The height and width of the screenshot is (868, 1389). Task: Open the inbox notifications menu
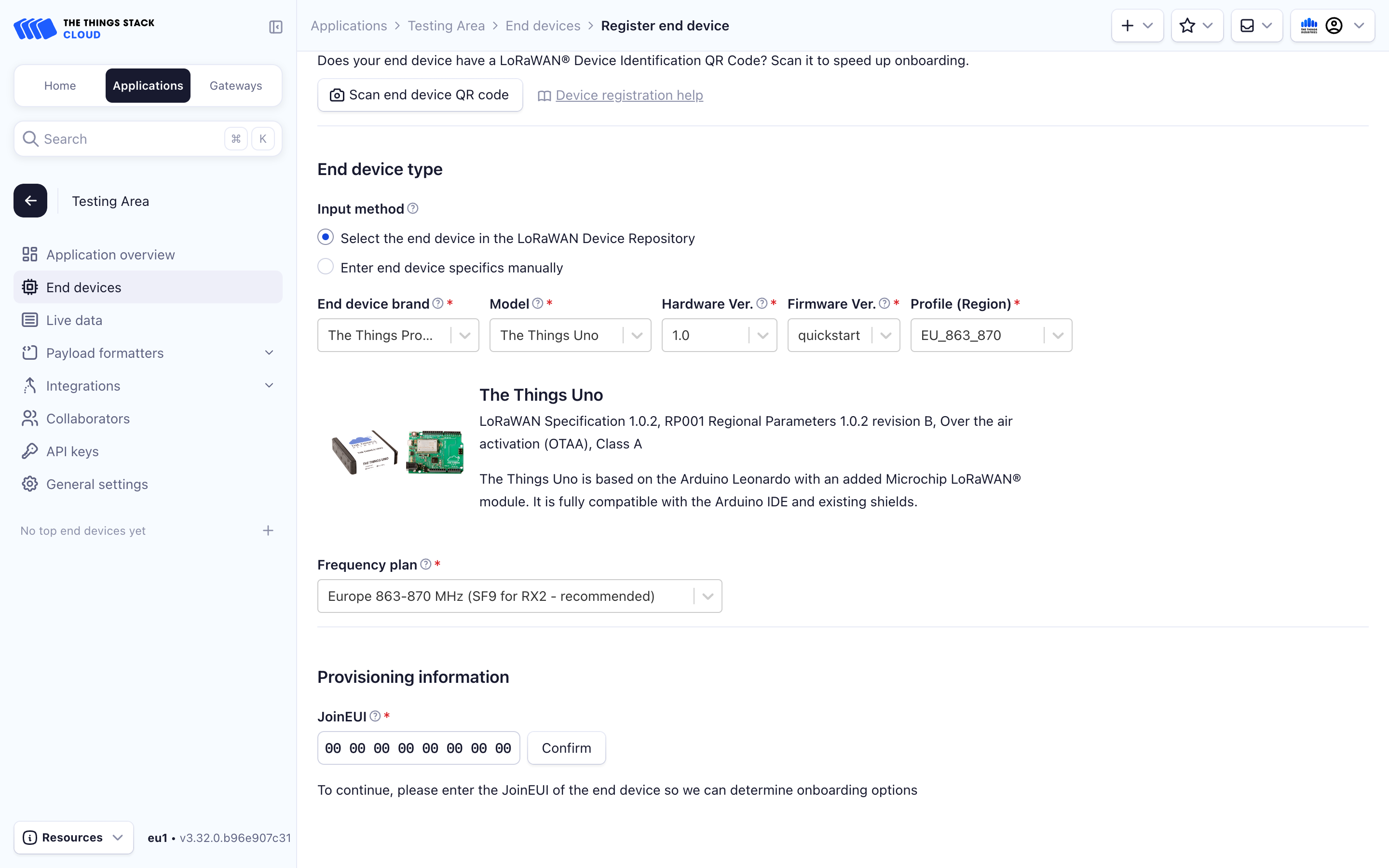pyautogui.click(x=1256, y=26)
